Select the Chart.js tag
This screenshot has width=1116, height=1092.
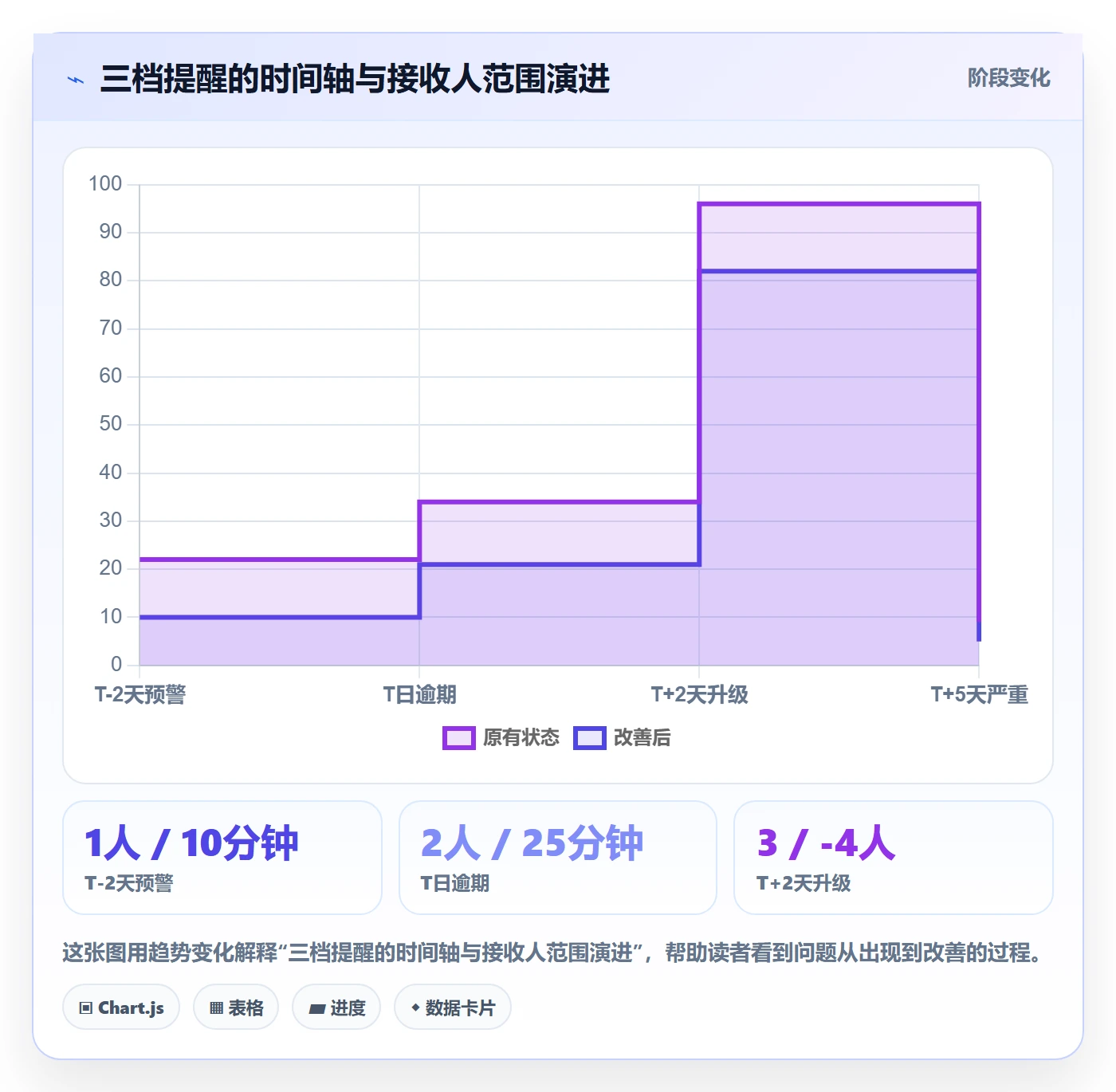coord(121,1008)
